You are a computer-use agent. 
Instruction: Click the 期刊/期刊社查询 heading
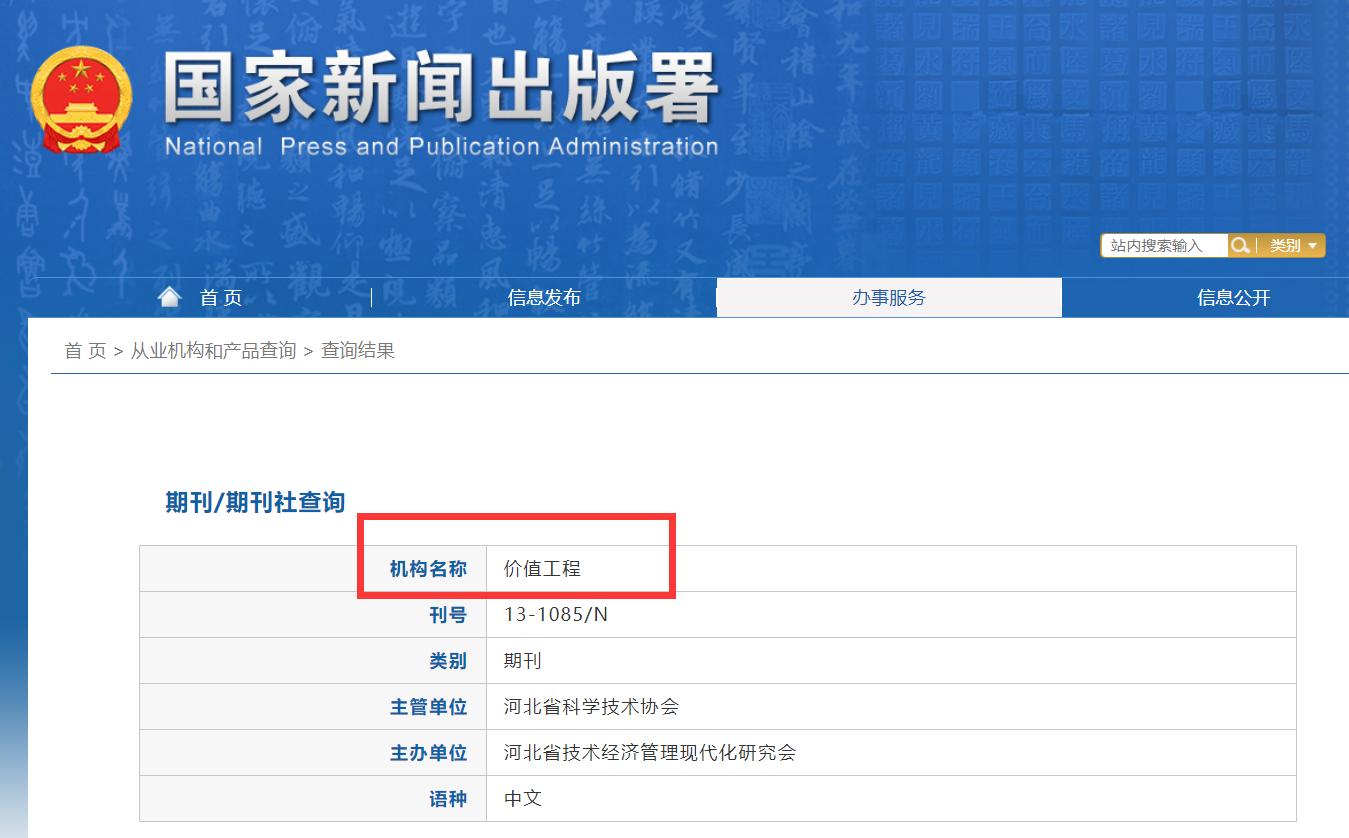pos(254,503)
